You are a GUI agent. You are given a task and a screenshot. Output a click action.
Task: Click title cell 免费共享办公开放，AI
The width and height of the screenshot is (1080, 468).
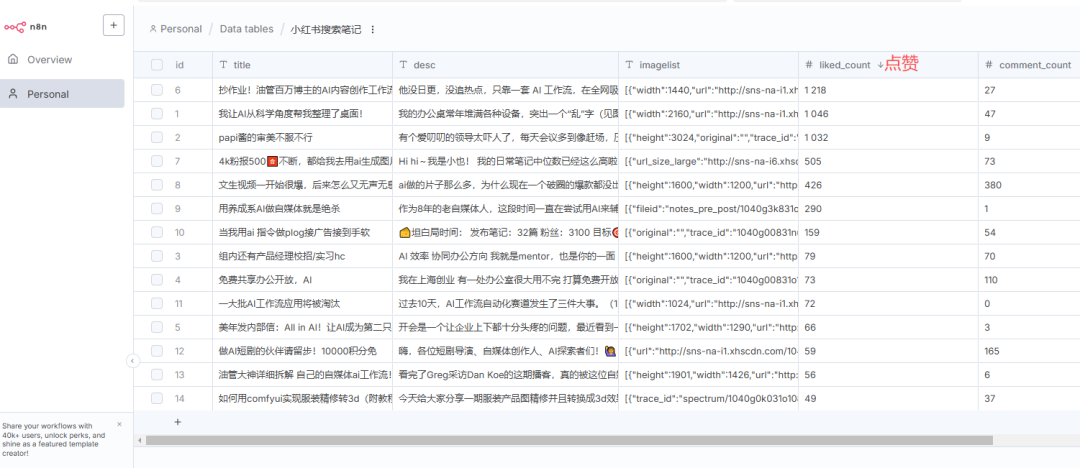(x=302, y=280)
